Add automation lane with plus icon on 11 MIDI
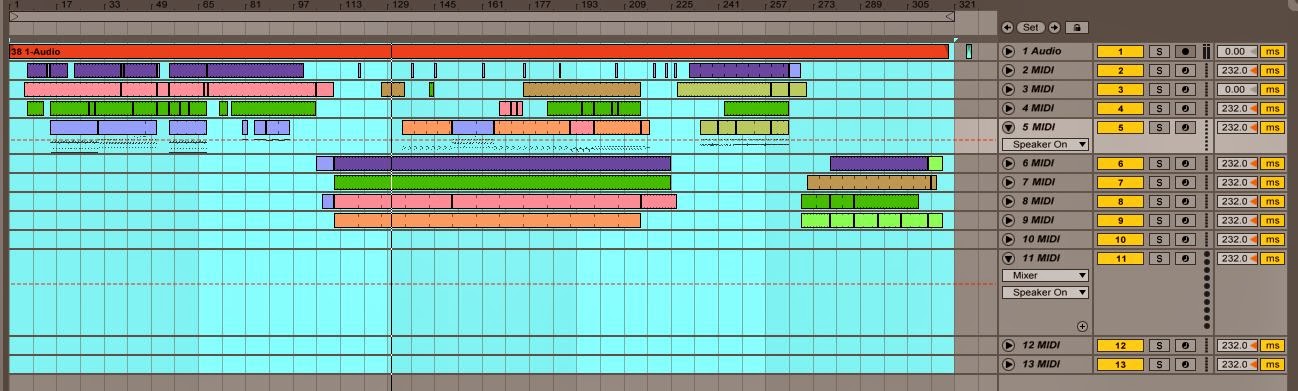This screenshot has width=1298, height=391. coord(1082,326)
